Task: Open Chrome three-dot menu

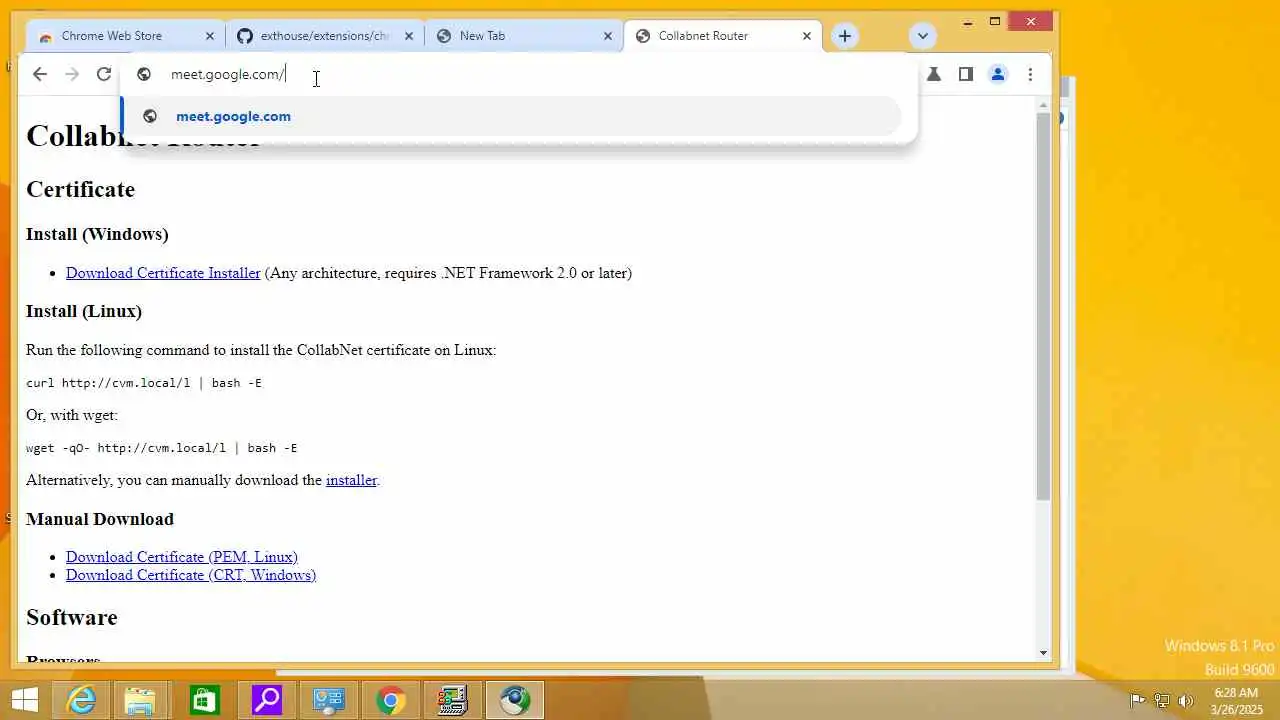Action: (x=1030, y=74)
